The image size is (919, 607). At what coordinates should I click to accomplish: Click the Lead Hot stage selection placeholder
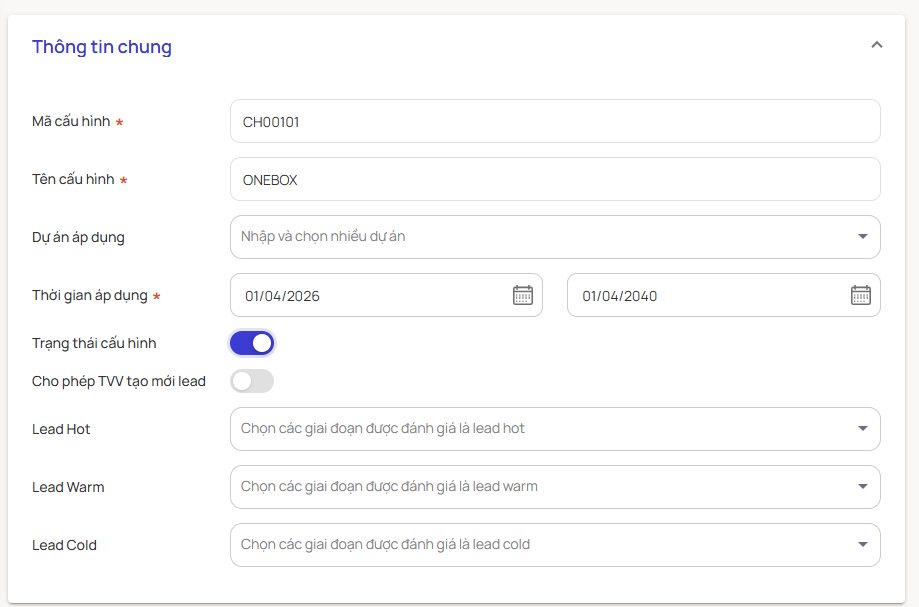point(383,429)
